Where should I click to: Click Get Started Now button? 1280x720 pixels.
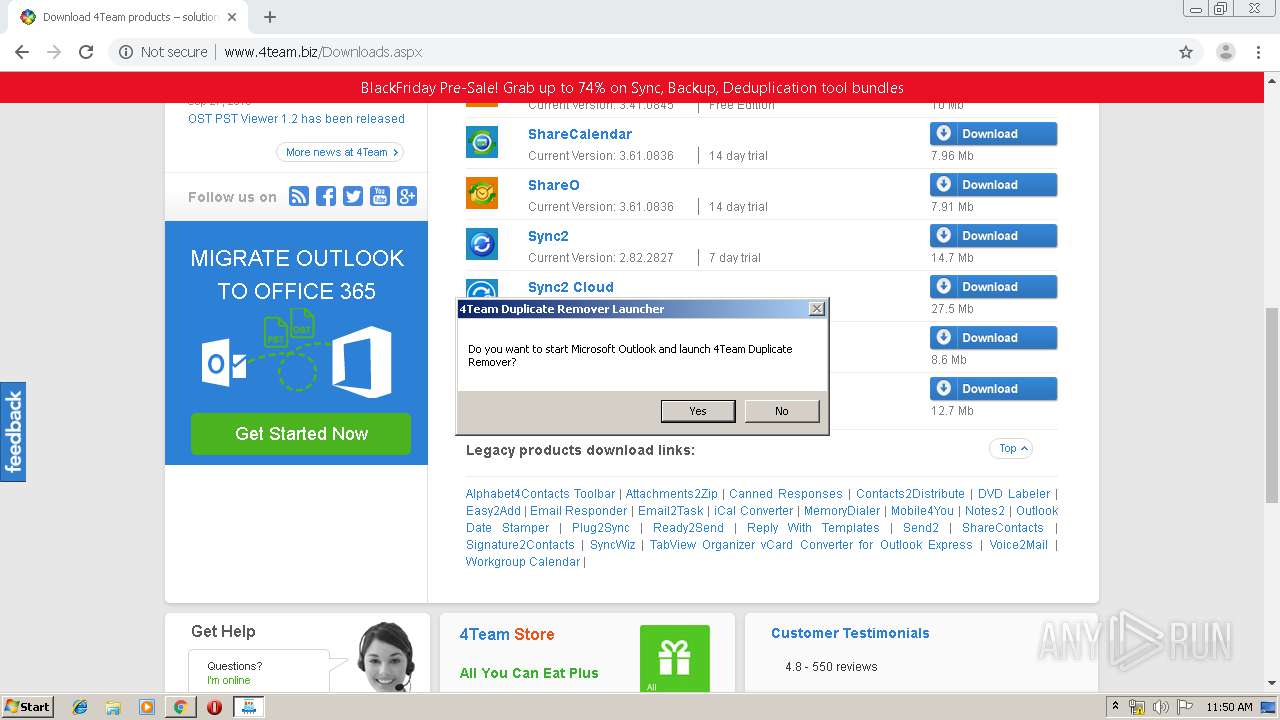(301, 434)
